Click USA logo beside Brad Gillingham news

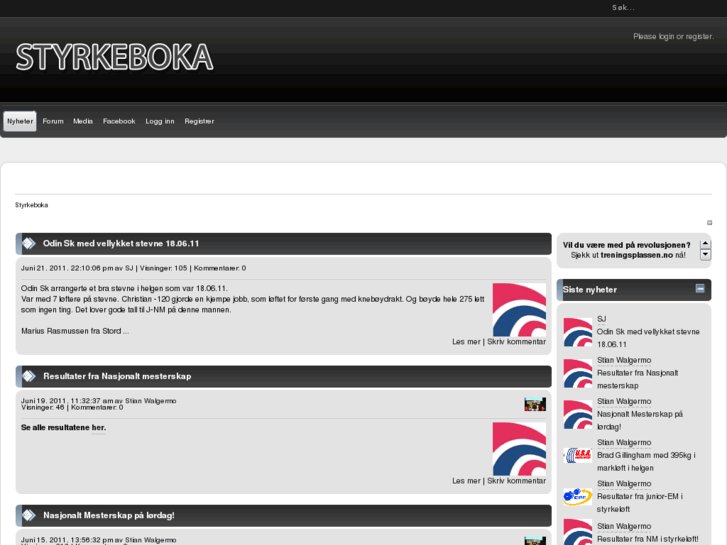coord(578,455)
